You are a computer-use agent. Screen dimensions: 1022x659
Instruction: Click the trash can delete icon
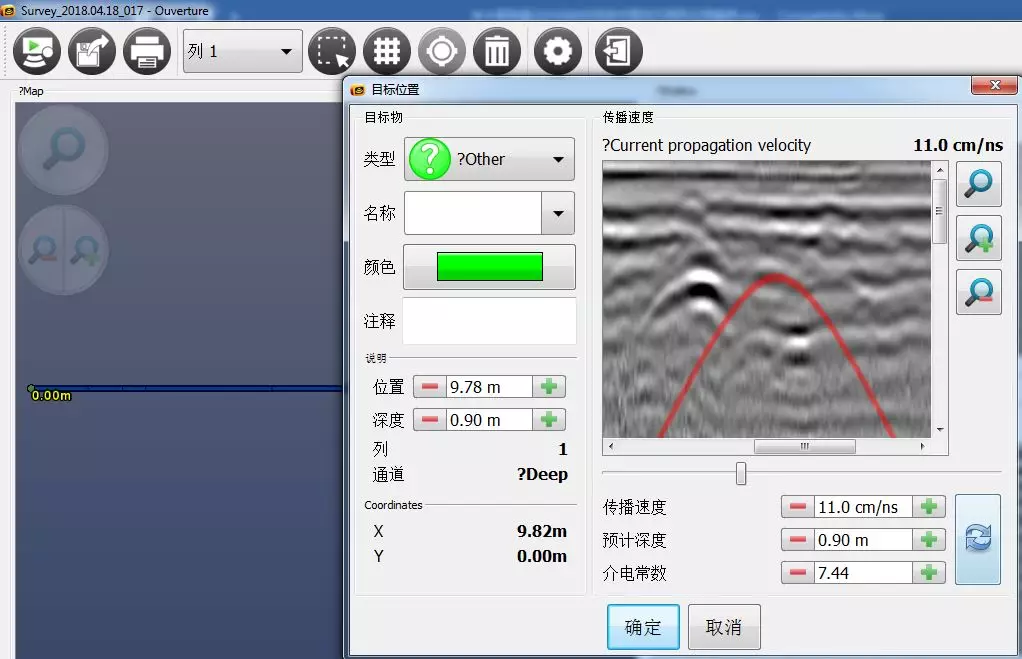(496, 50)
